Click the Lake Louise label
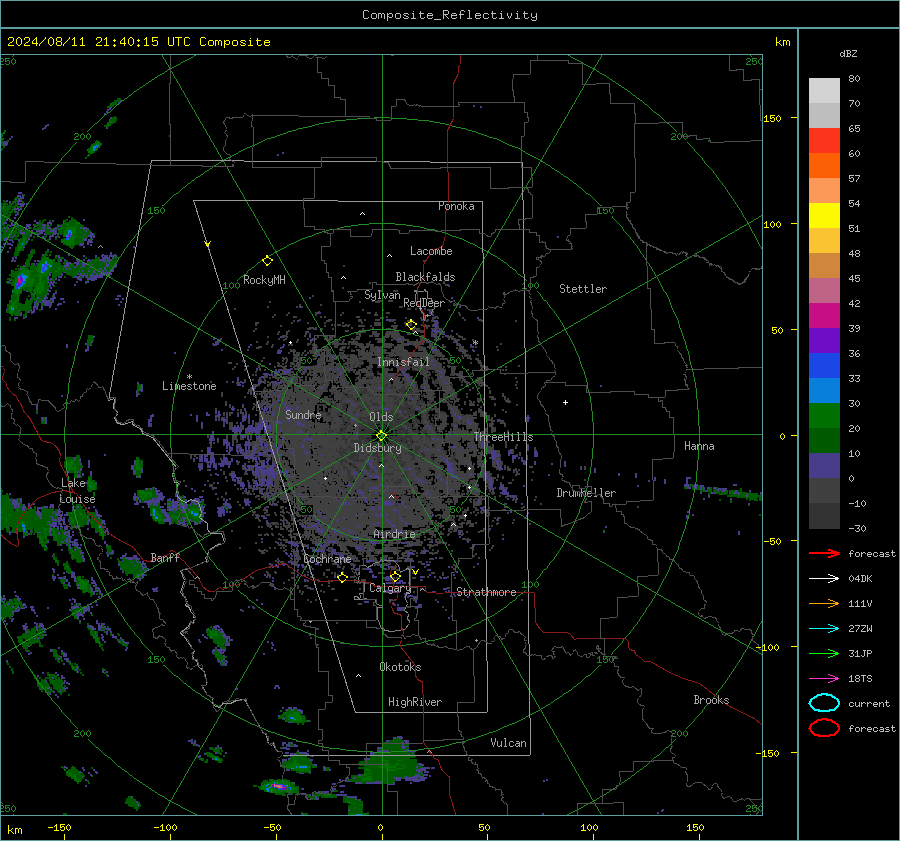 pyautogui.click(x=77, y=491)
